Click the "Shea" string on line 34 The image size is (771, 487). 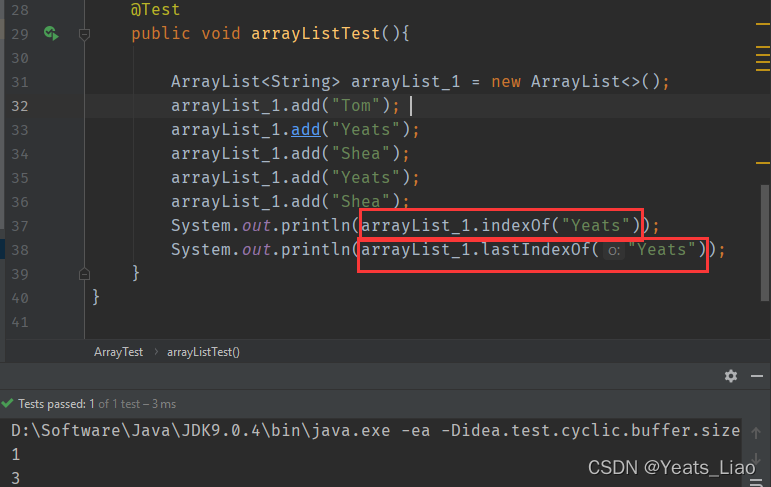click(x=361, y=153)
